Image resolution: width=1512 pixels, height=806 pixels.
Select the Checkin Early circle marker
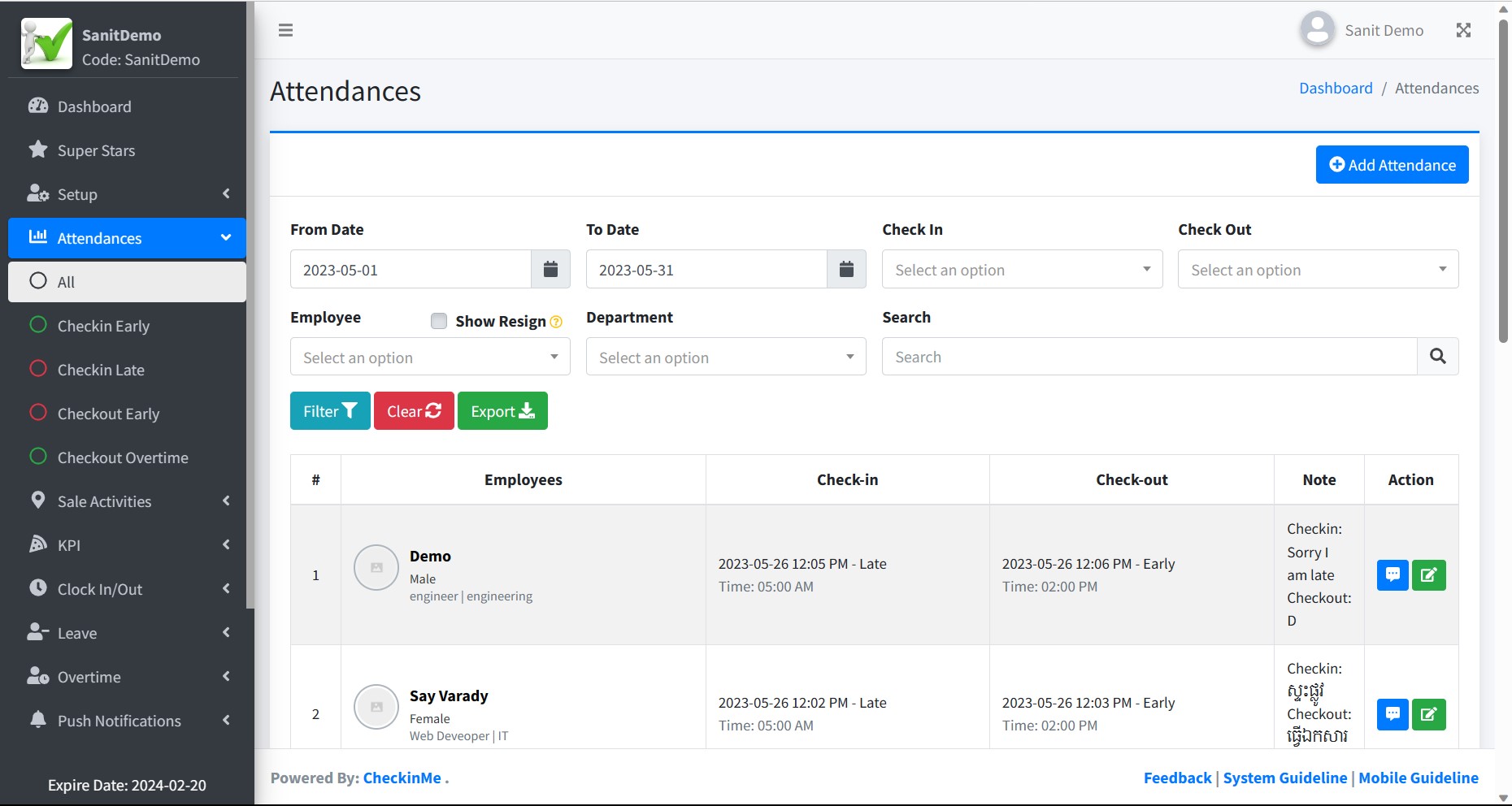(x=38, y=324)
